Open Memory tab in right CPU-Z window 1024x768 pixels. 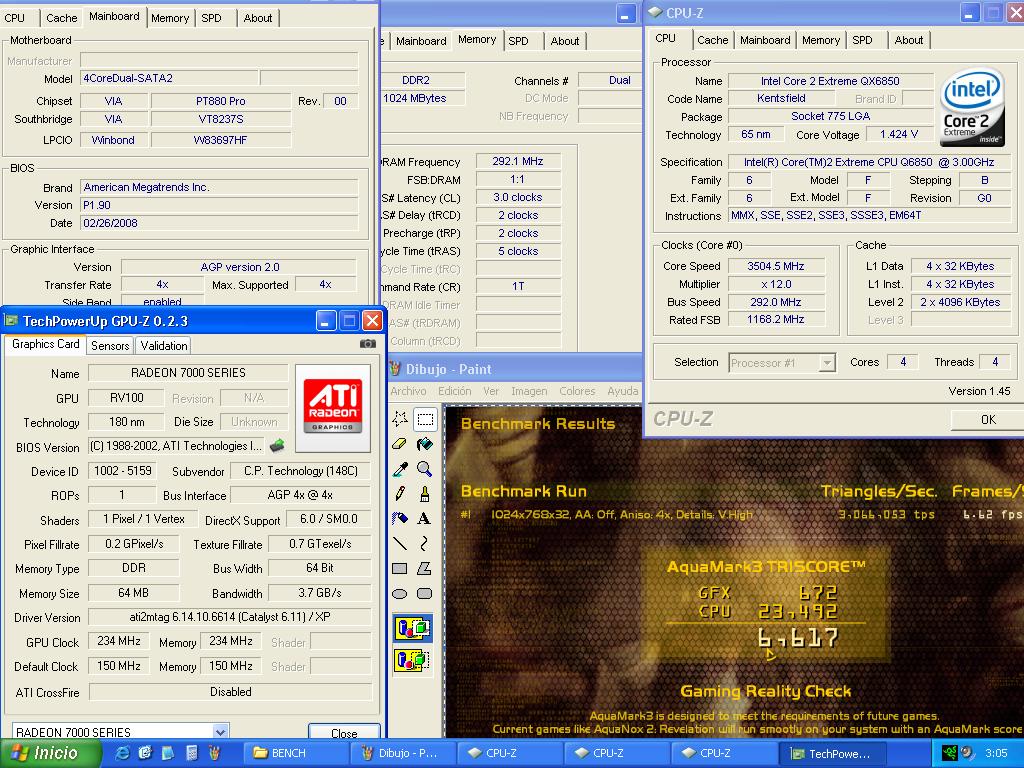tap(821, 40)
